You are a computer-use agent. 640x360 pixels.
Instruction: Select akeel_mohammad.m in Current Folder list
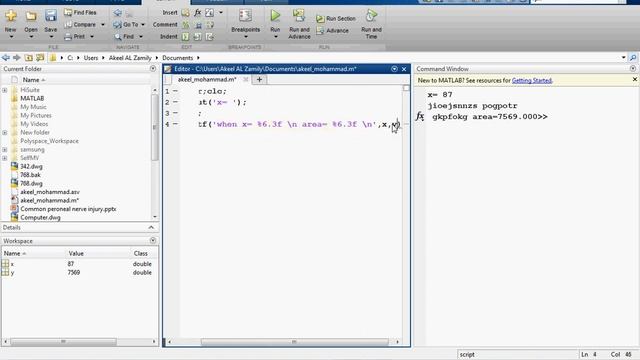(49, 200)
